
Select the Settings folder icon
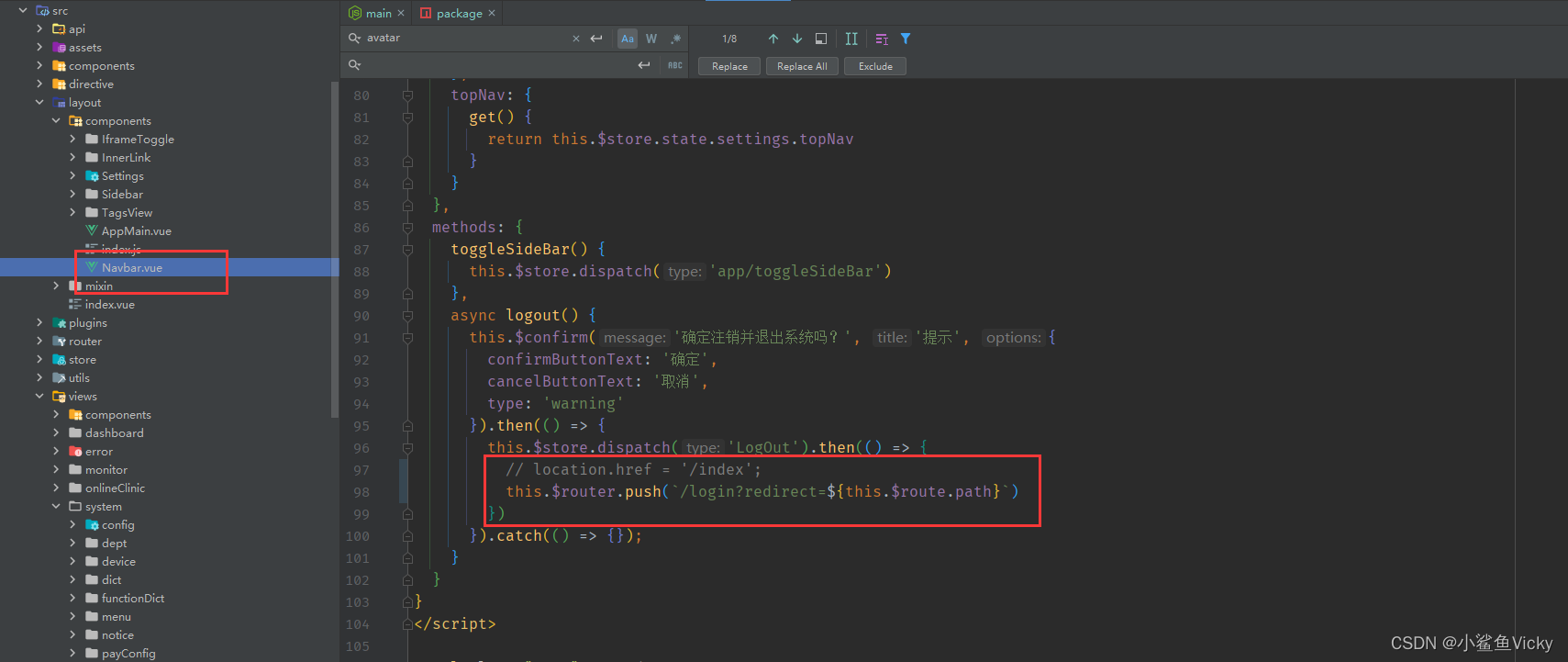(92, 175)
